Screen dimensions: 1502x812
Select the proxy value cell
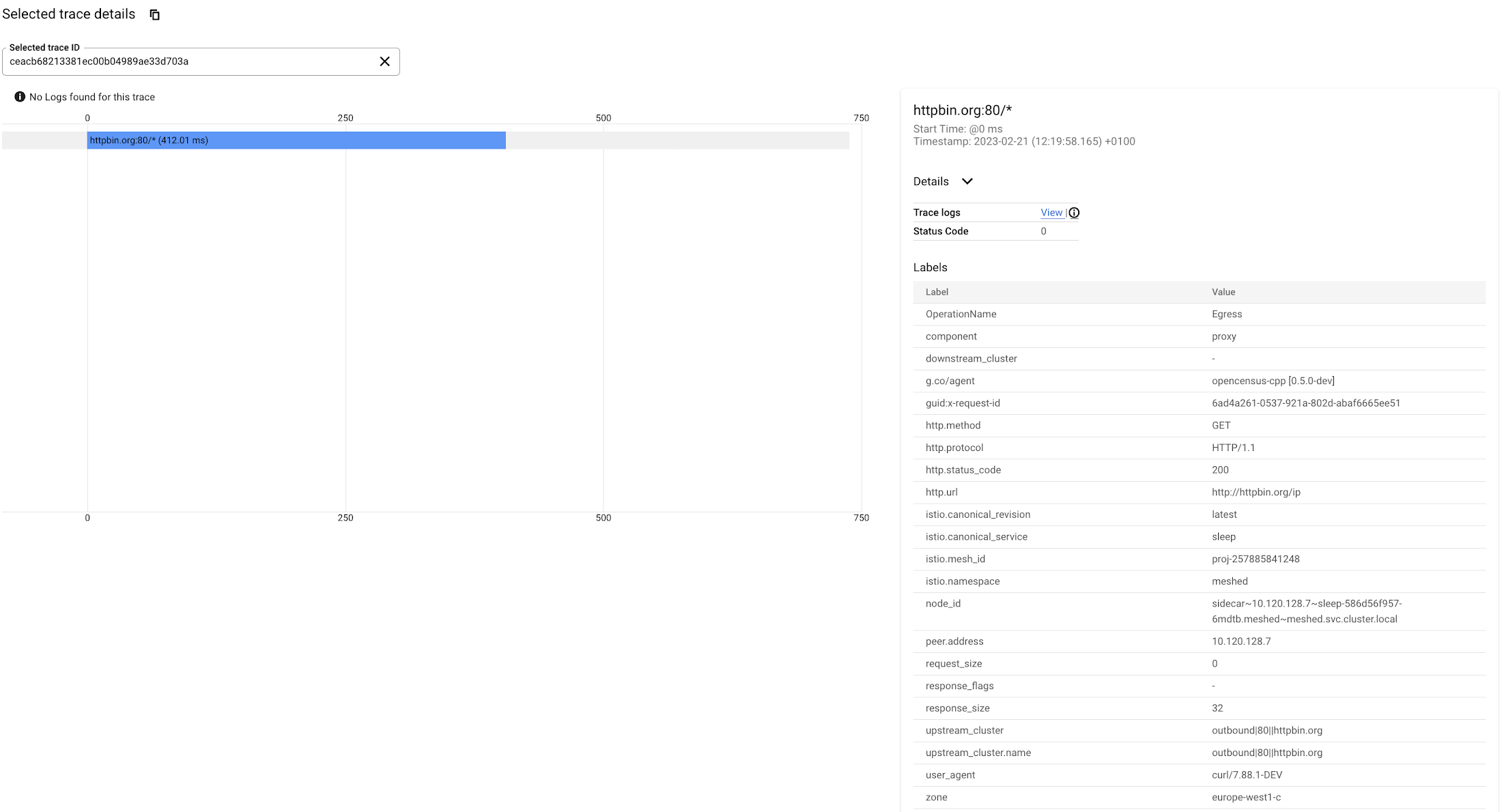click(1224, 336)
